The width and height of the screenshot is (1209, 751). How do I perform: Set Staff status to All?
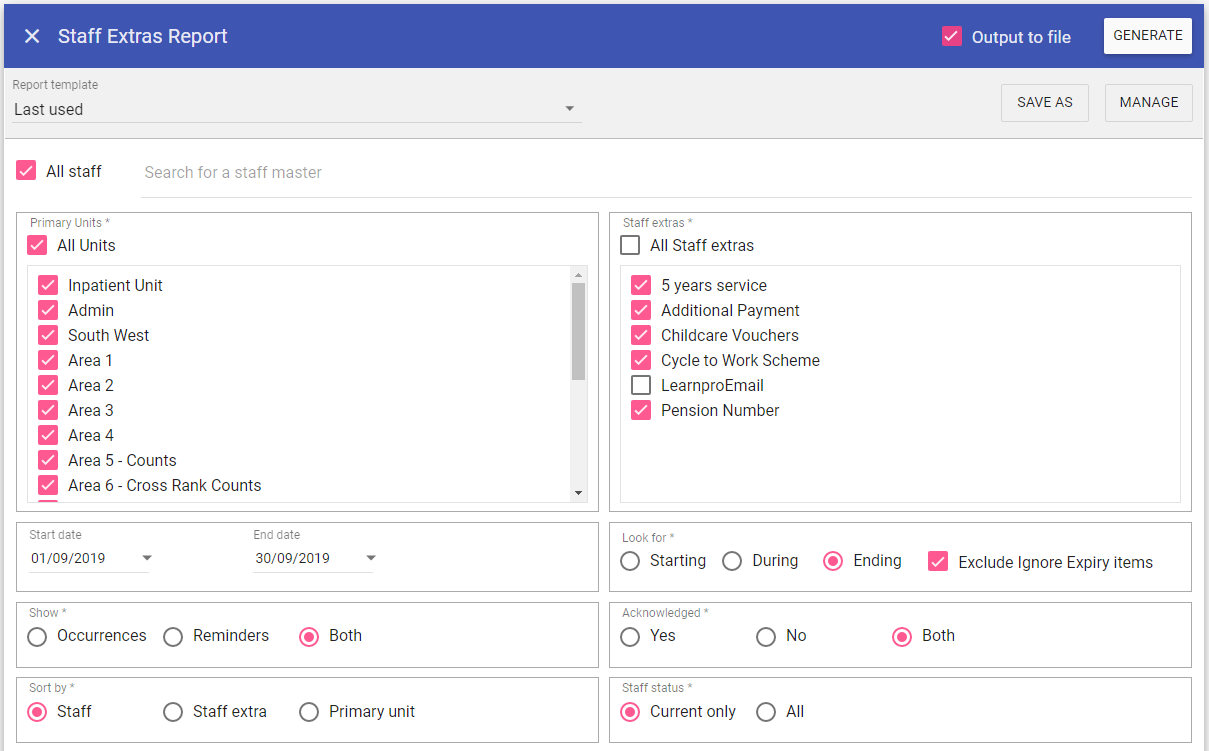tap(766, 712)
